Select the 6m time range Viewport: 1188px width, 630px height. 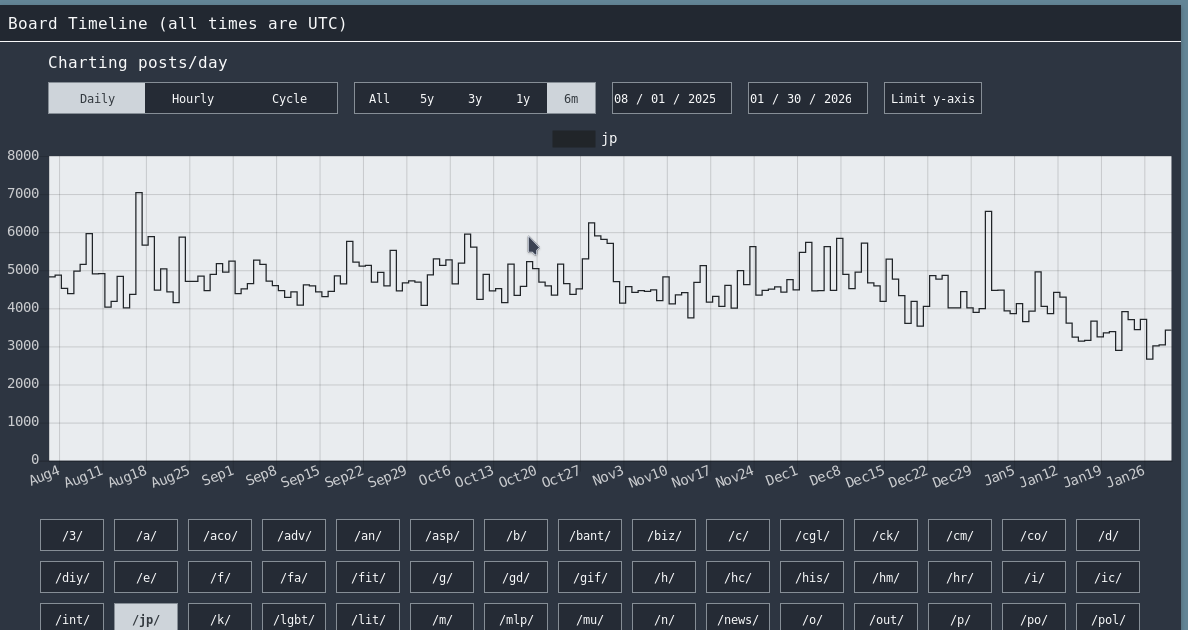click(571, 98)
